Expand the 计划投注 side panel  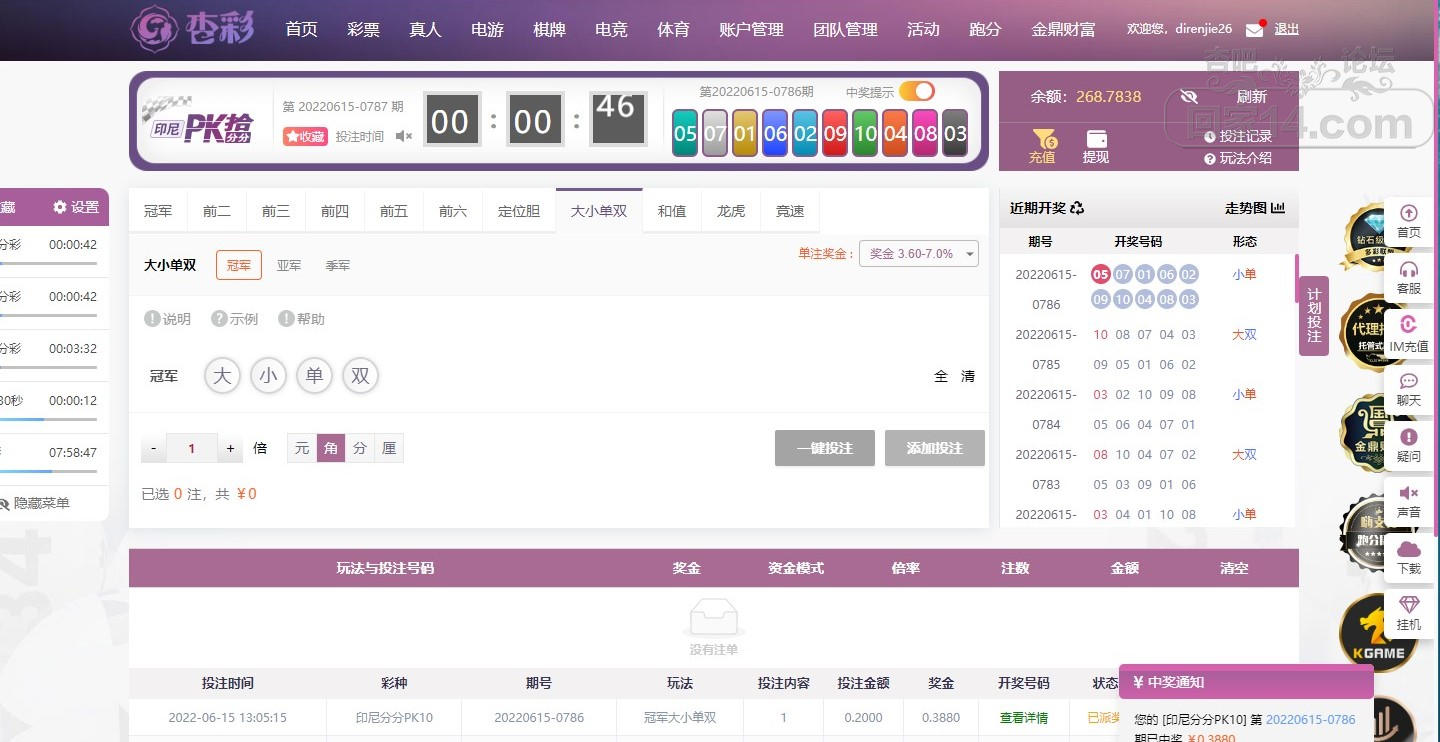1314,315
